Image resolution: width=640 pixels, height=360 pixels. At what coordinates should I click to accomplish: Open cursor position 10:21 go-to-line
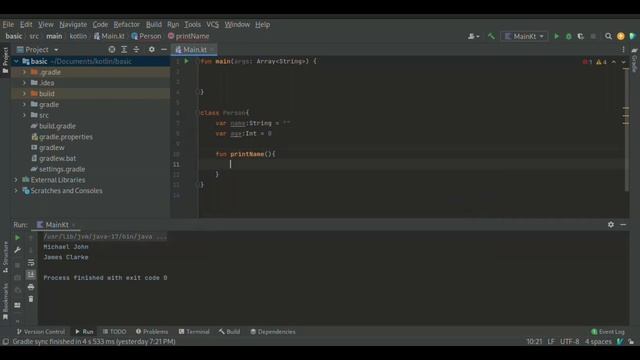(x=534, y=342)
